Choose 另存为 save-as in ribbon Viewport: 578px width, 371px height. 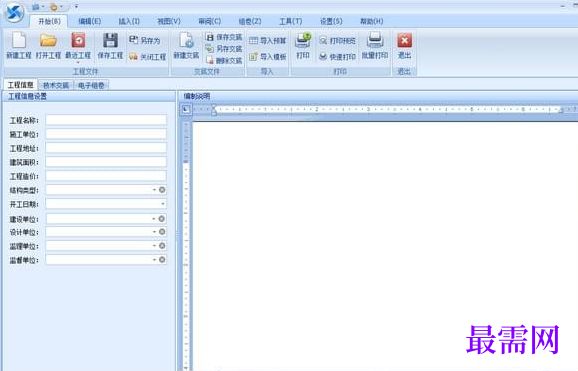145,40
